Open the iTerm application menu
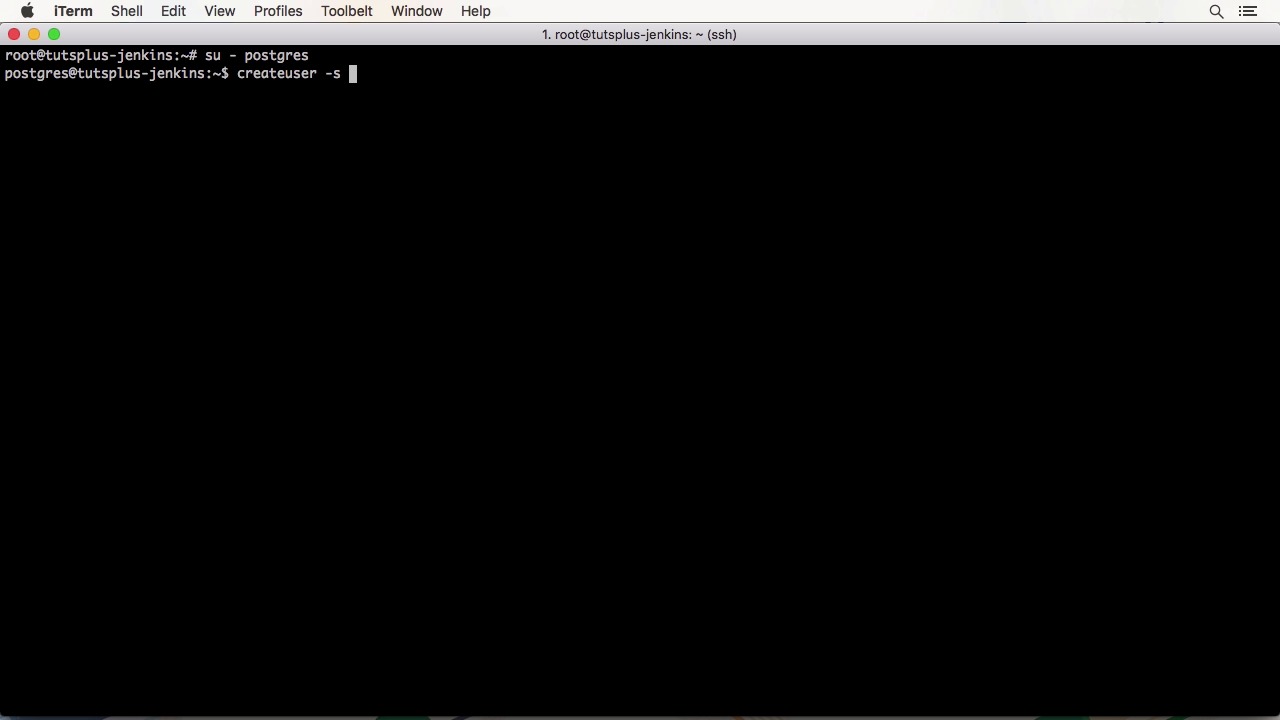Image resolution: width=1280 pixels, height=720 pixels. coord(73,11)
